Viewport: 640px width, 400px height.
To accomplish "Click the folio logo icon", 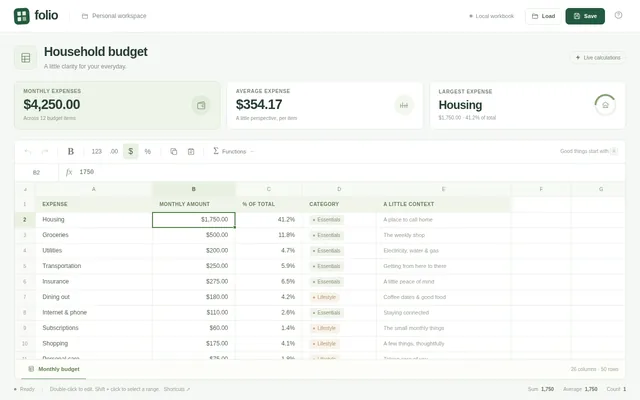I will tap(22, 16).
